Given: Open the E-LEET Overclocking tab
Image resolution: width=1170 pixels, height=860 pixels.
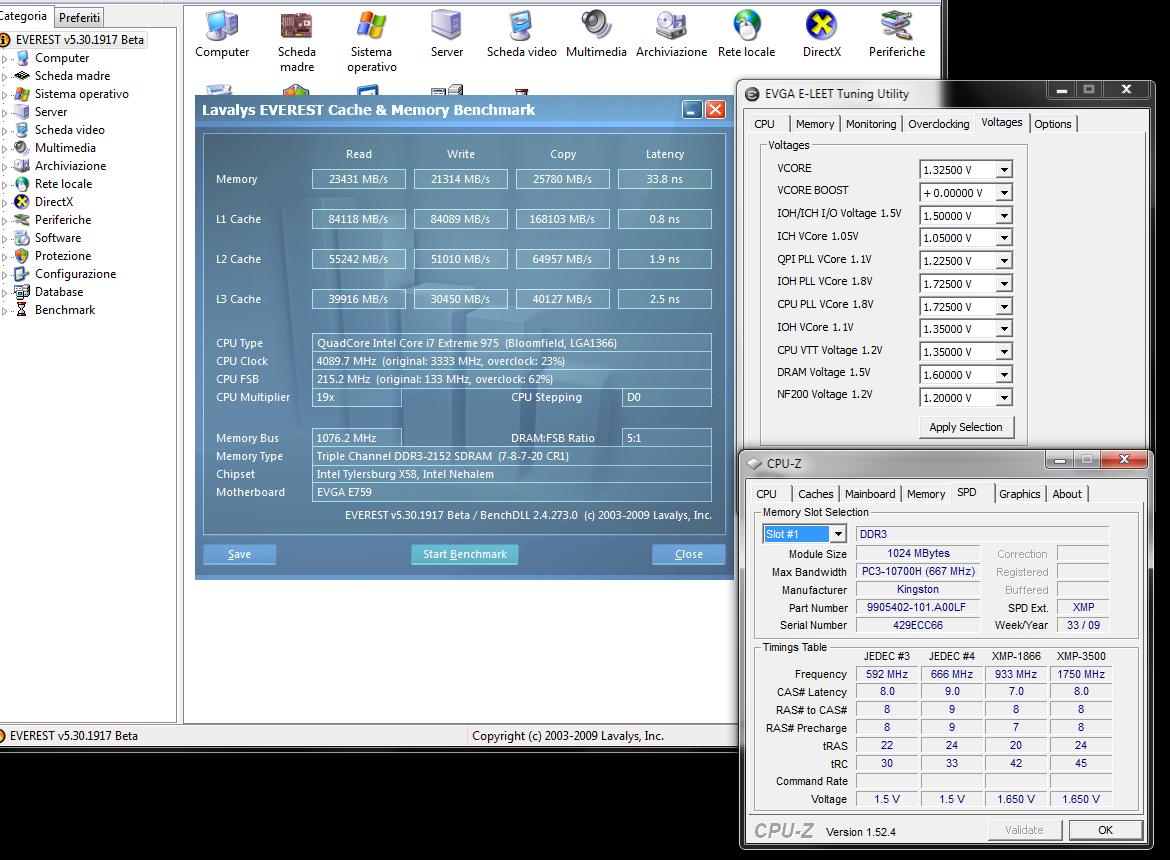Looking at the screenshot, I should 938,125.
